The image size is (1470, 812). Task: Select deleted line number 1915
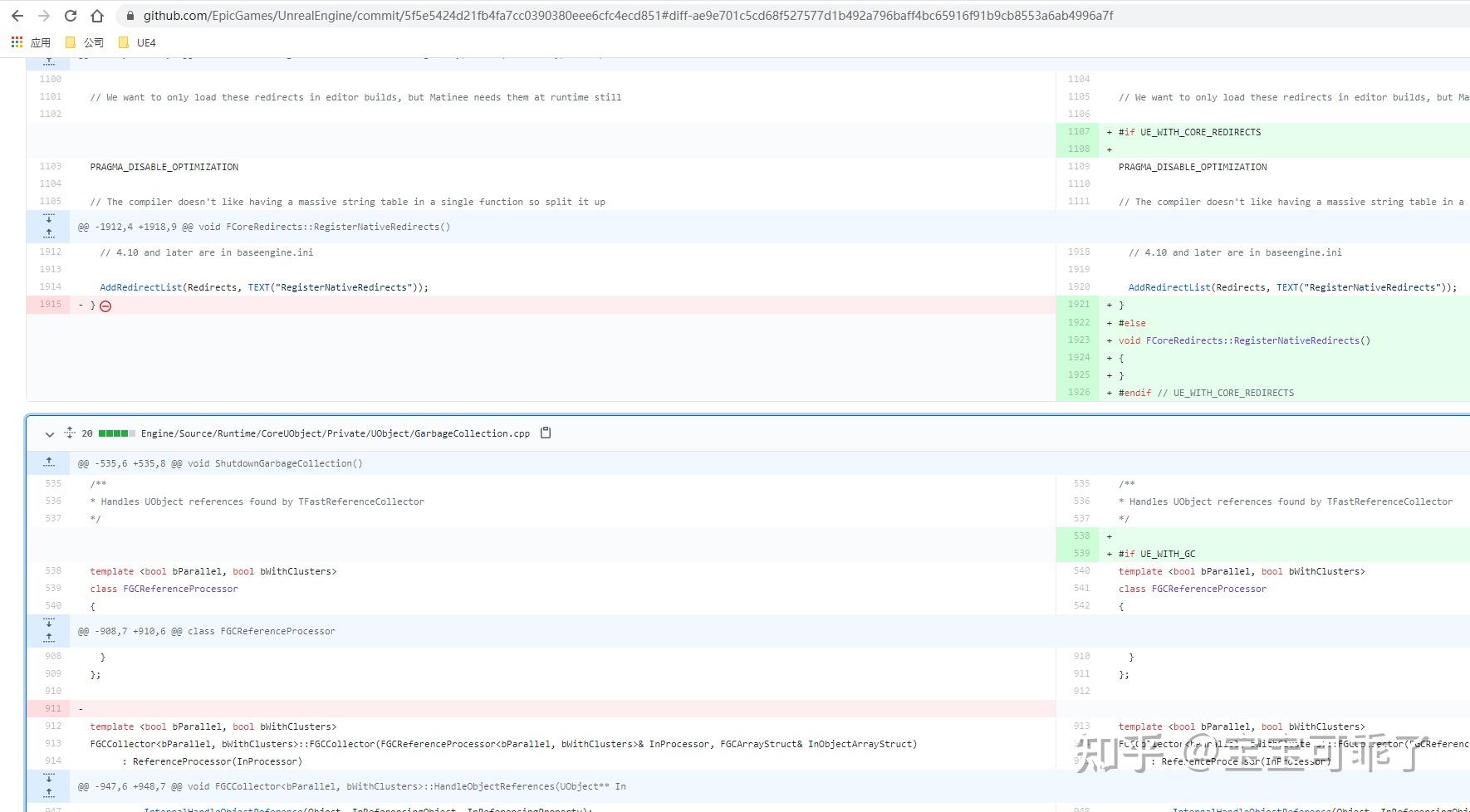click(51, 304)
